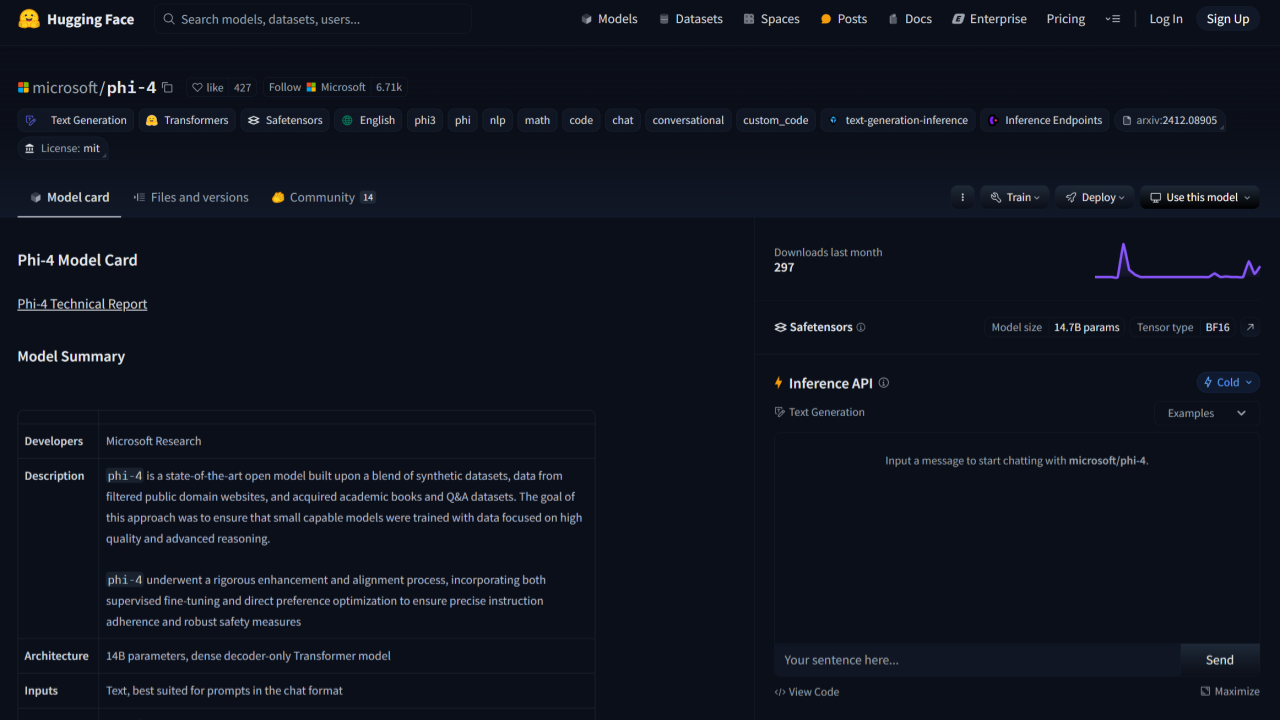The width and height of the screenshot is (1280, 720).
Task: Click the Hugging Face logo icon
Action: (29, 19)
